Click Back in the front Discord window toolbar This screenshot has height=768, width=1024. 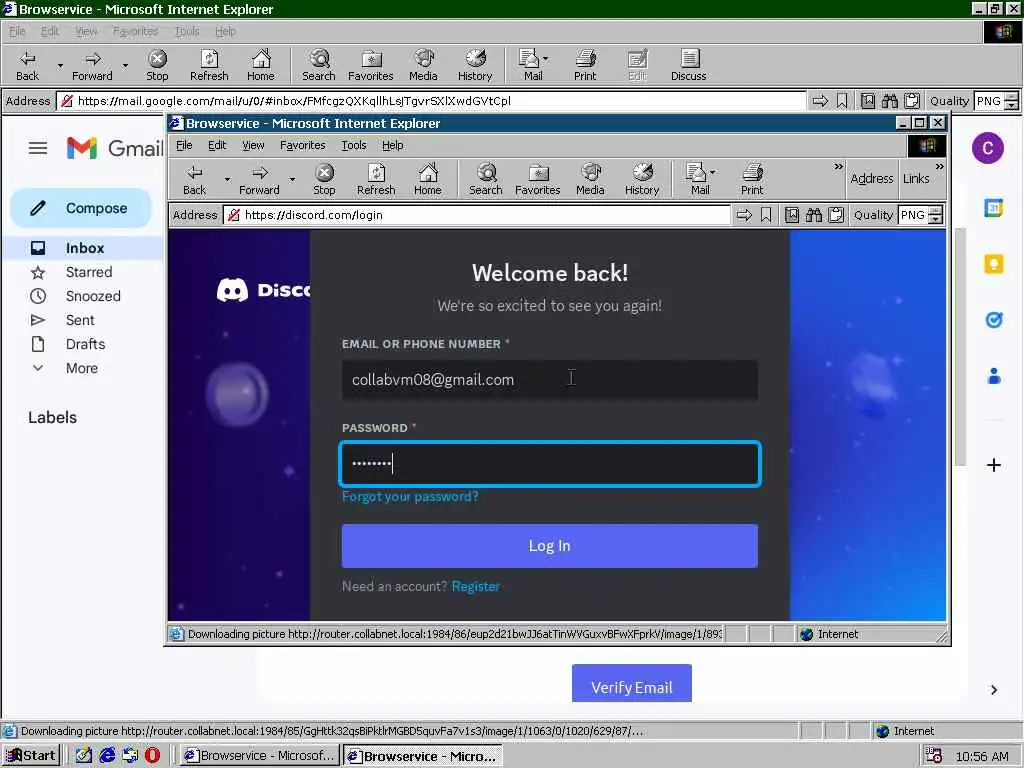(195, 180)
